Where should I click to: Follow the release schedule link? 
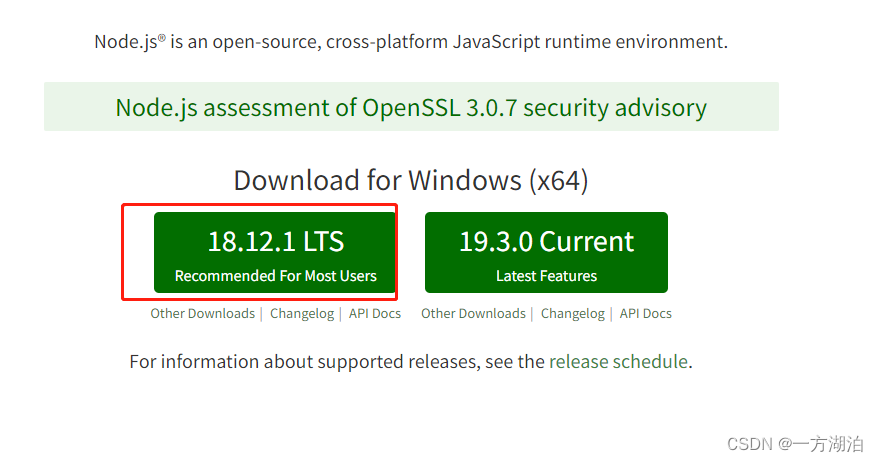(x=618, y=362)
